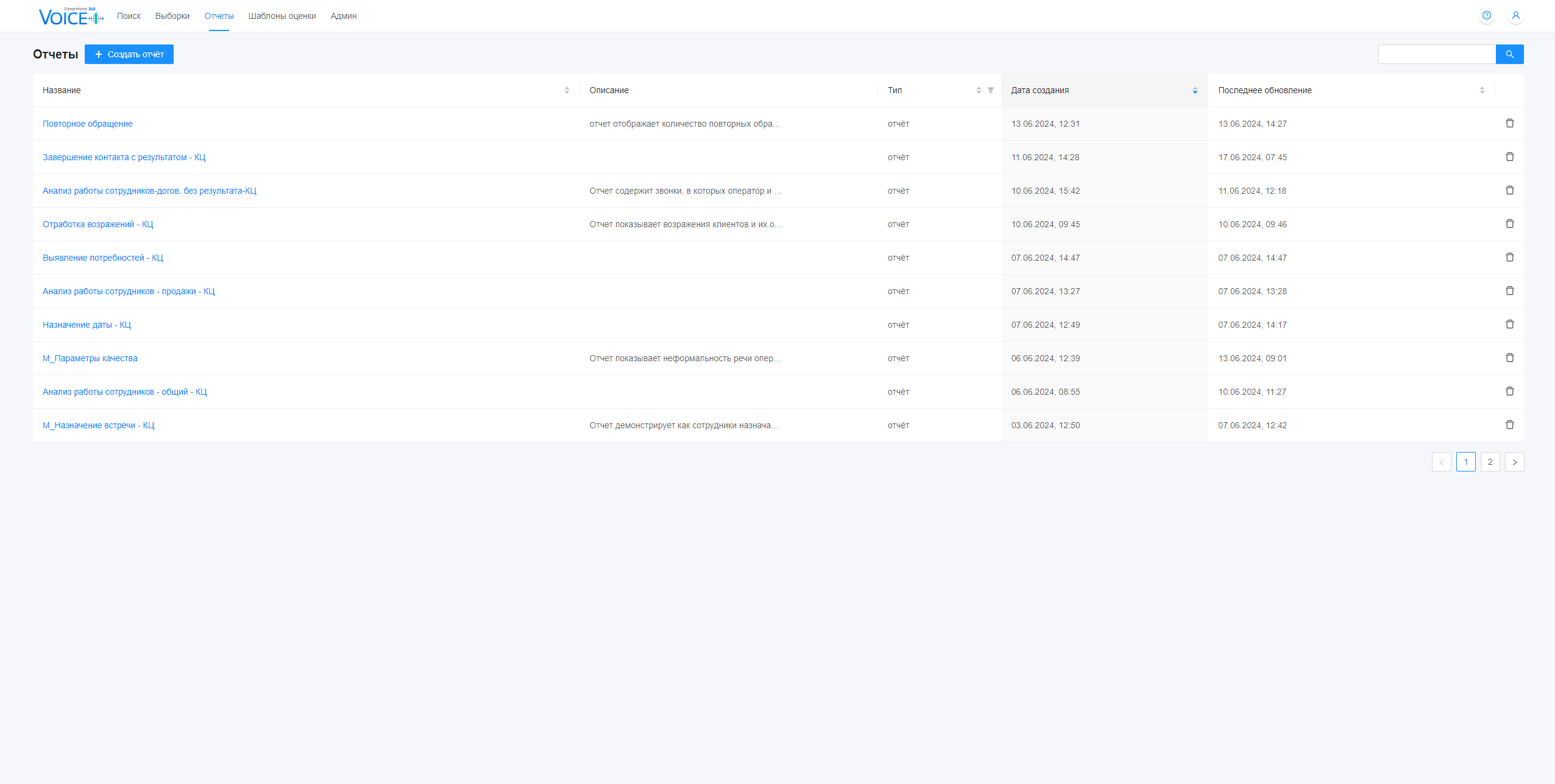1555x784 pixels.
Task: Open the user profile icon
Action: point(1515,16)
